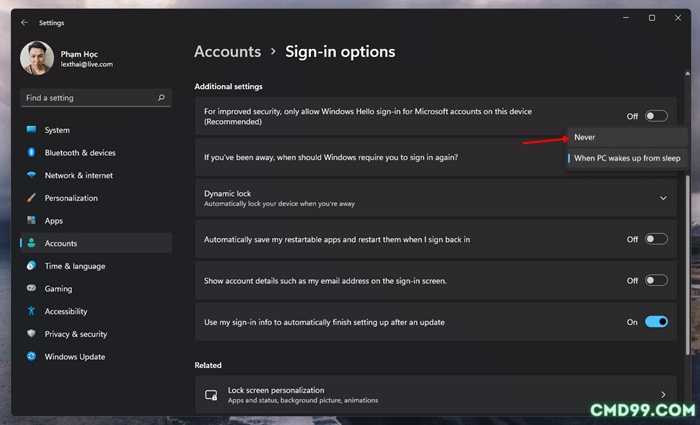Click Phạm Học profile picture
This screenshot has height=425, width=700.
tap(37, 58)
